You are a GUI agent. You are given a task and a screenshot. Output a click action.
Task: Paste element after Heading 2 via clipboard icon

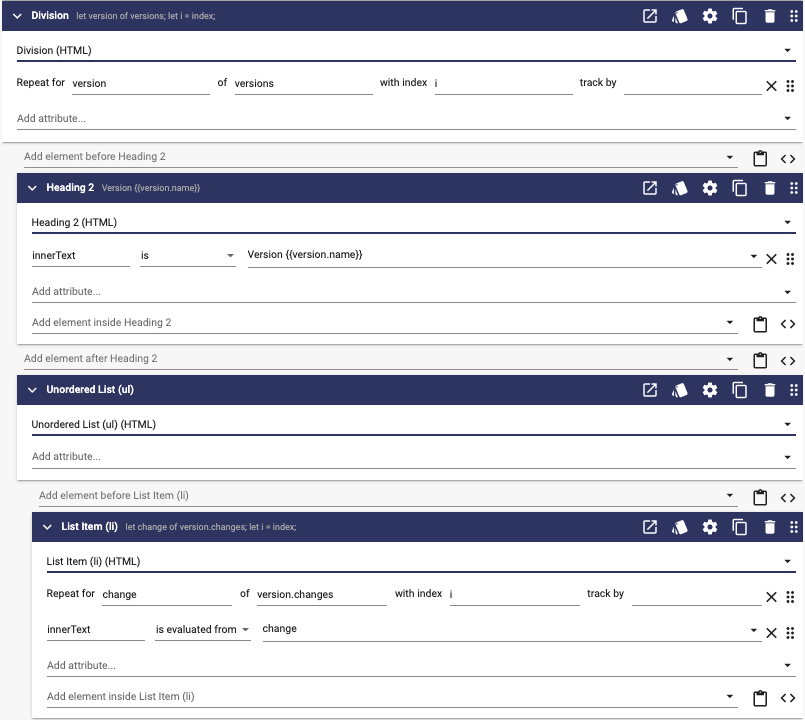click(760, 360)
